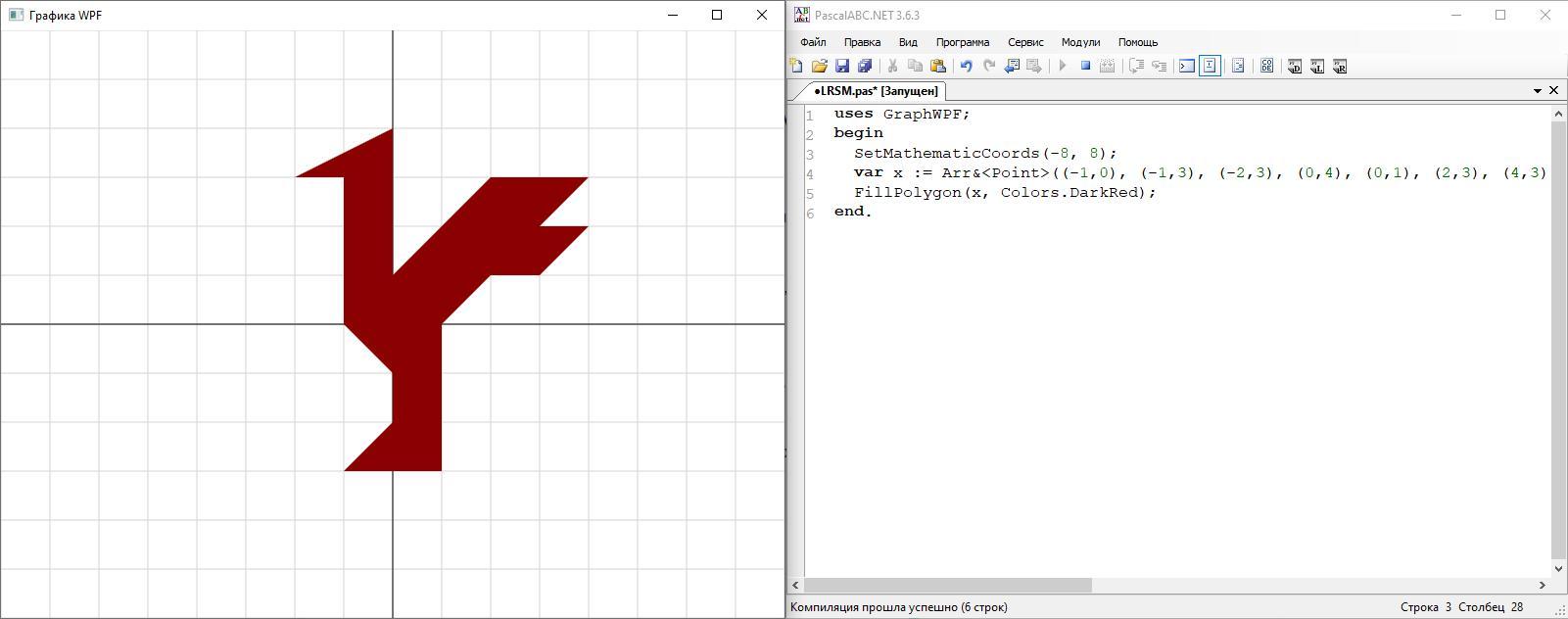1568x619 pixels.
Task: Redo the last edit
Action: tap(989, 66)
